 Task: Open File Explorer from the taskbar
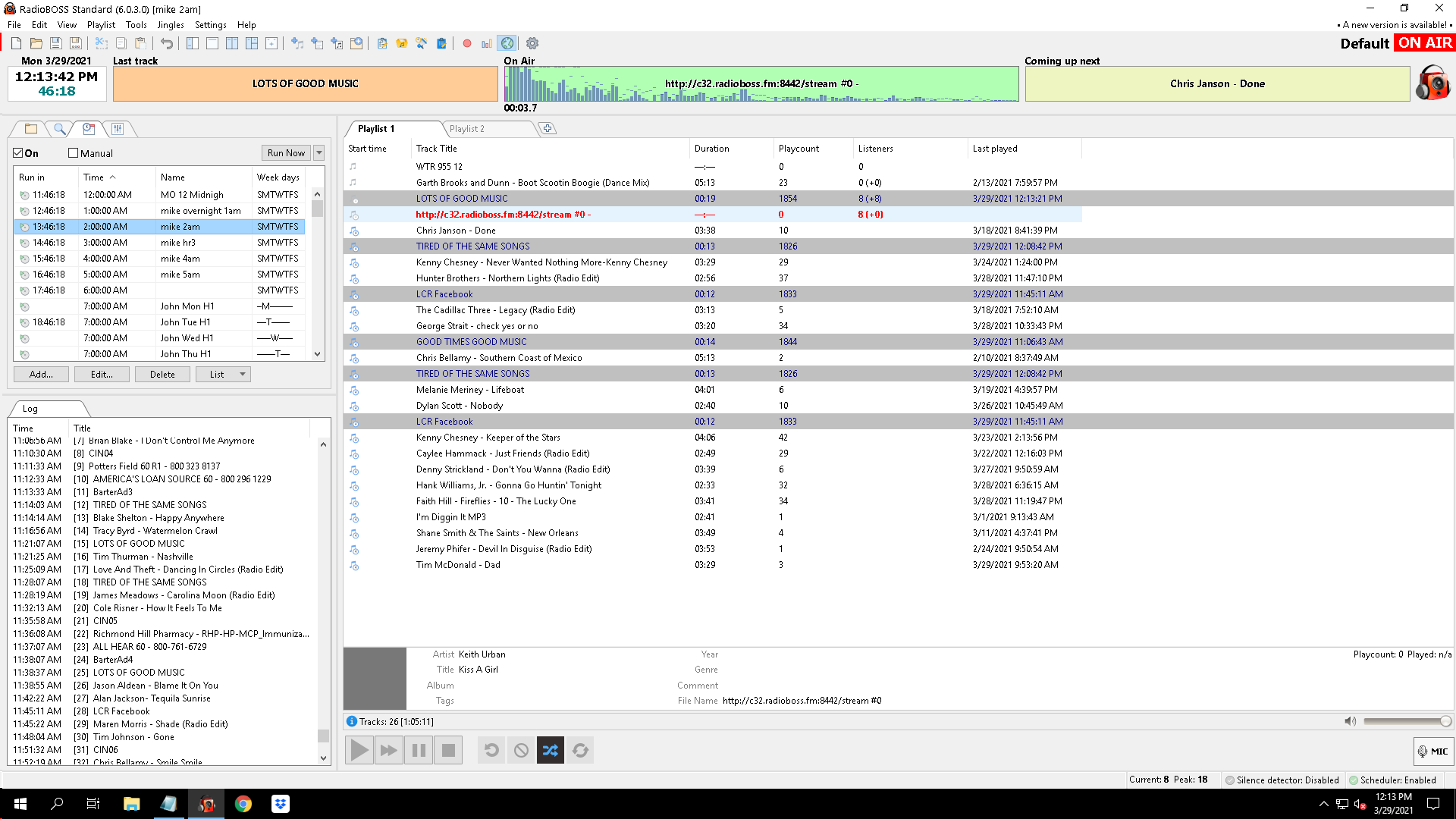point(131,804)
